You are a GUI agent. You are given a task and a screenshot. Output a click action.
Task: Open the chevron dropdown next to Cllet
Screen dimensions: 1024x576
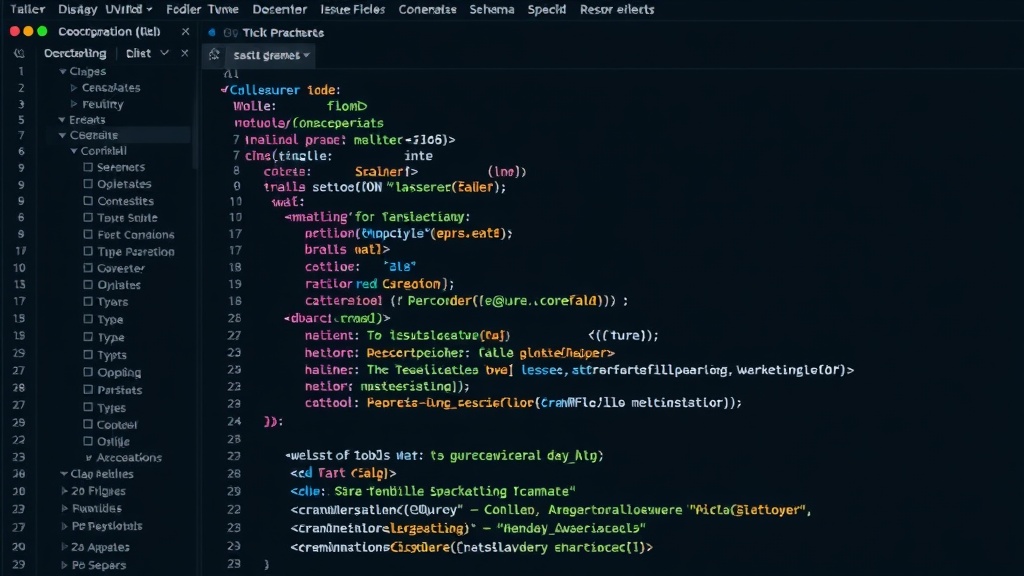coord(165,53)
